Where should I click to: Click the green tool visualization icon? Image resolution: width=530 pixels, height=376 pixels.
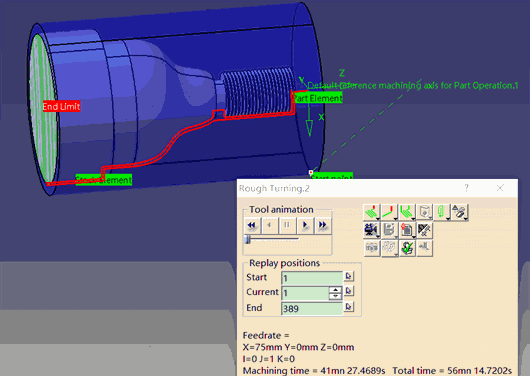click(x=442, y=212)
